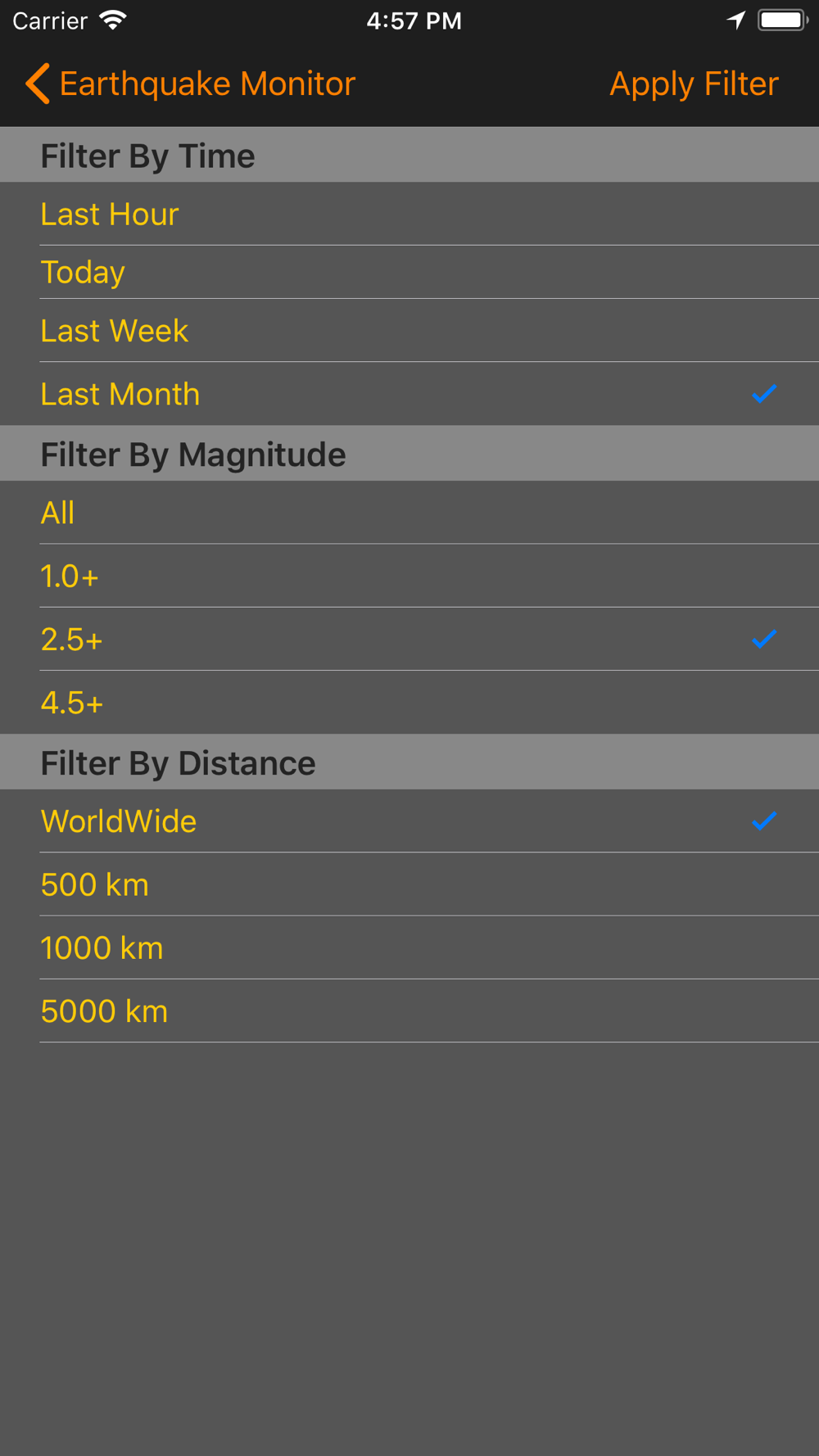Tap the checkmark beside WorldWide
The image size is (819, 1456).
(764, 821)
